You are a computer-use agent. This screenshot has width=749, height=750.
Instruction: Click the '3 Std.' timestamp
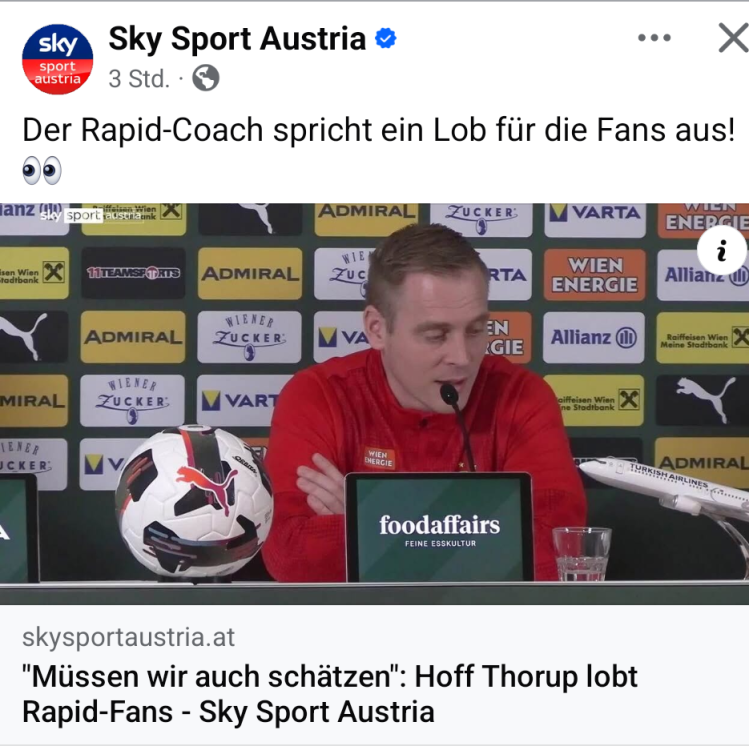[139, 78]
